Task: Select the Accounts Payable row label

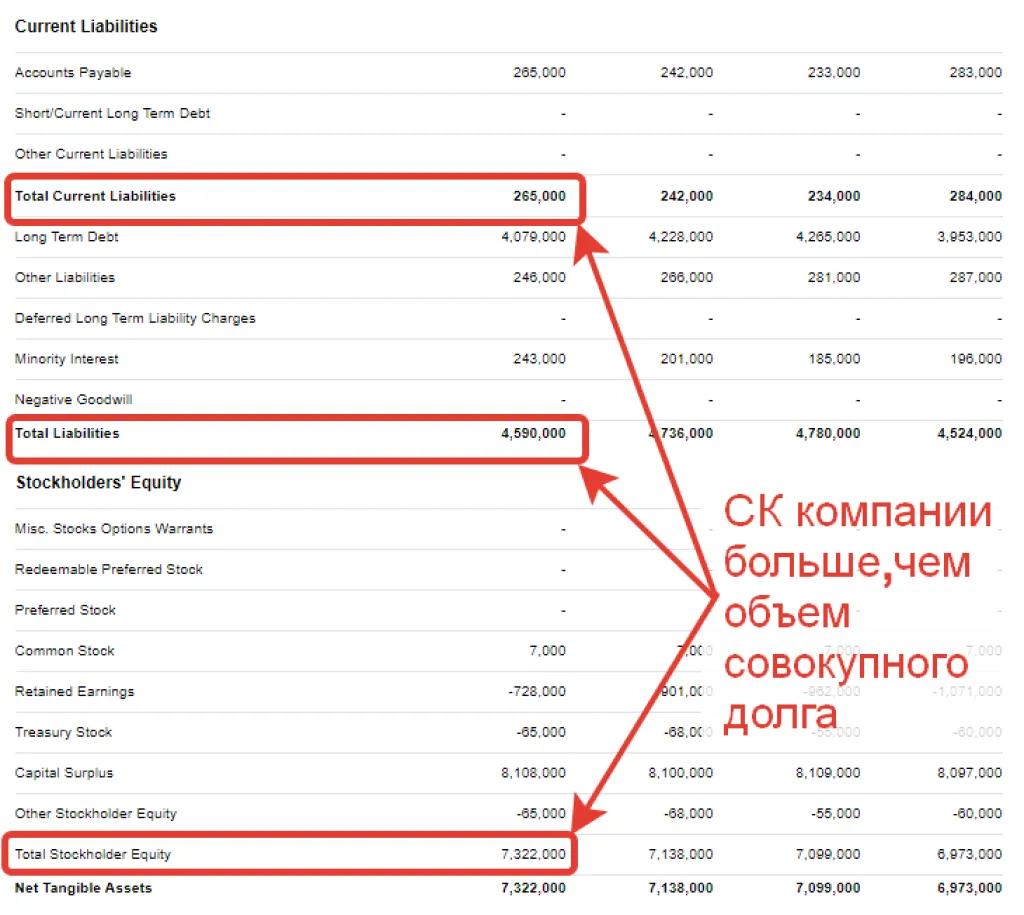Action: tap(73, 73)
